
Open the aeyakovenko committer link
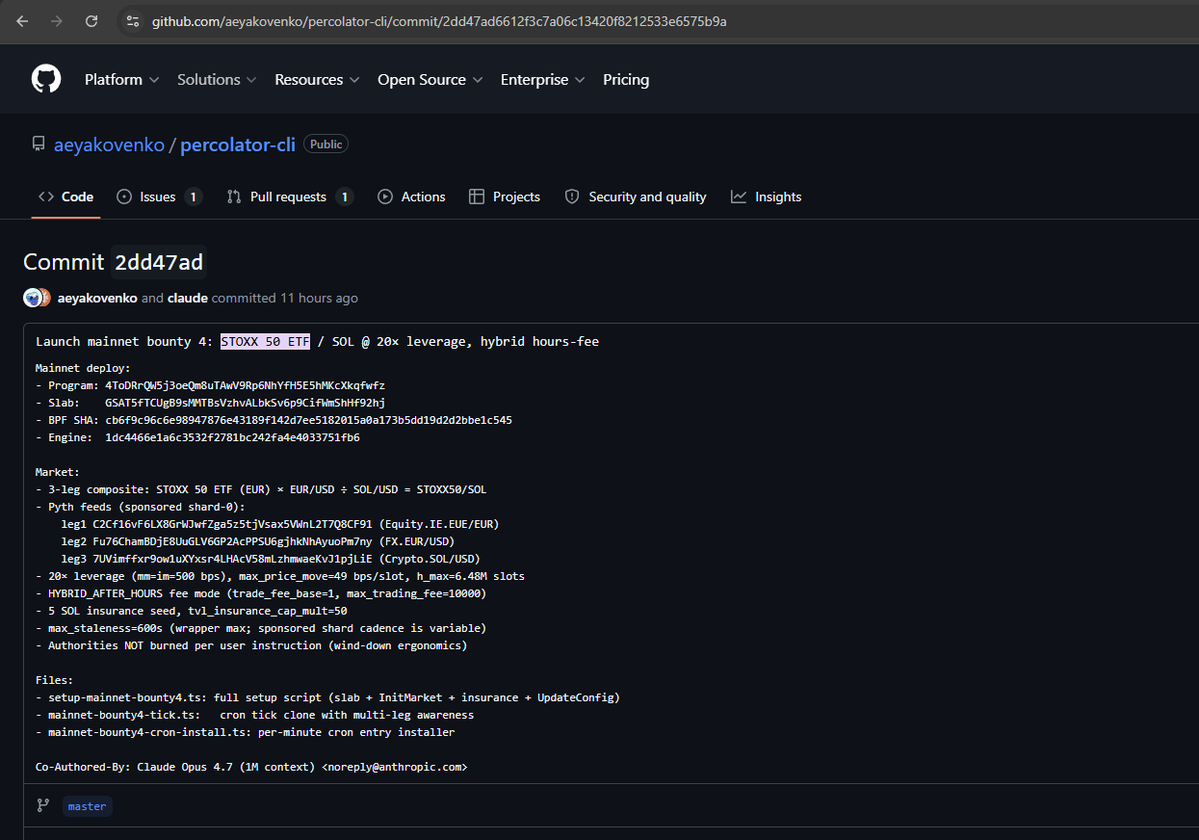(97, 298)
